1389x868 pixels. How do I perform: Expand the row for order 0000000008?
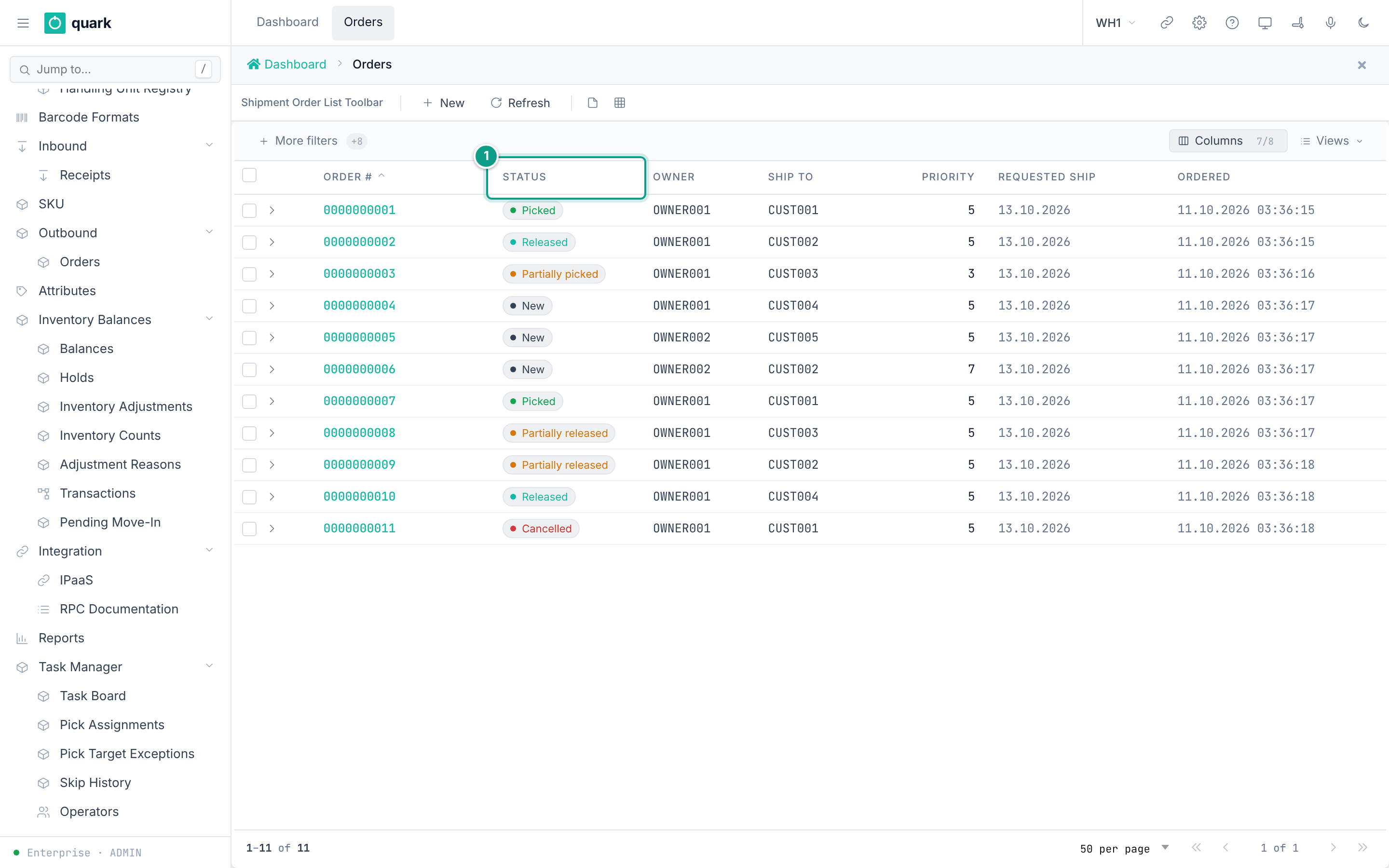click(x=272, y=433)
